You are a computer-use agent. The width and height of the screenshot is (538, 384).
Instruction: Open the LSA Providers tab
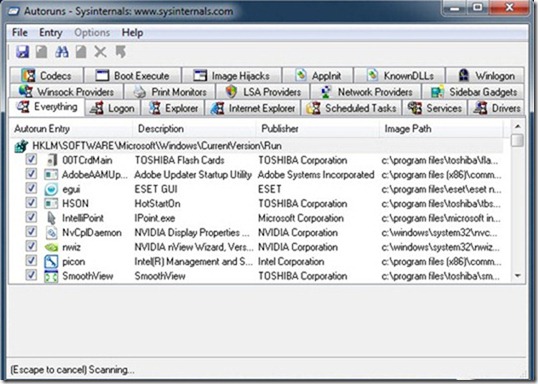[x=263, y=92]
